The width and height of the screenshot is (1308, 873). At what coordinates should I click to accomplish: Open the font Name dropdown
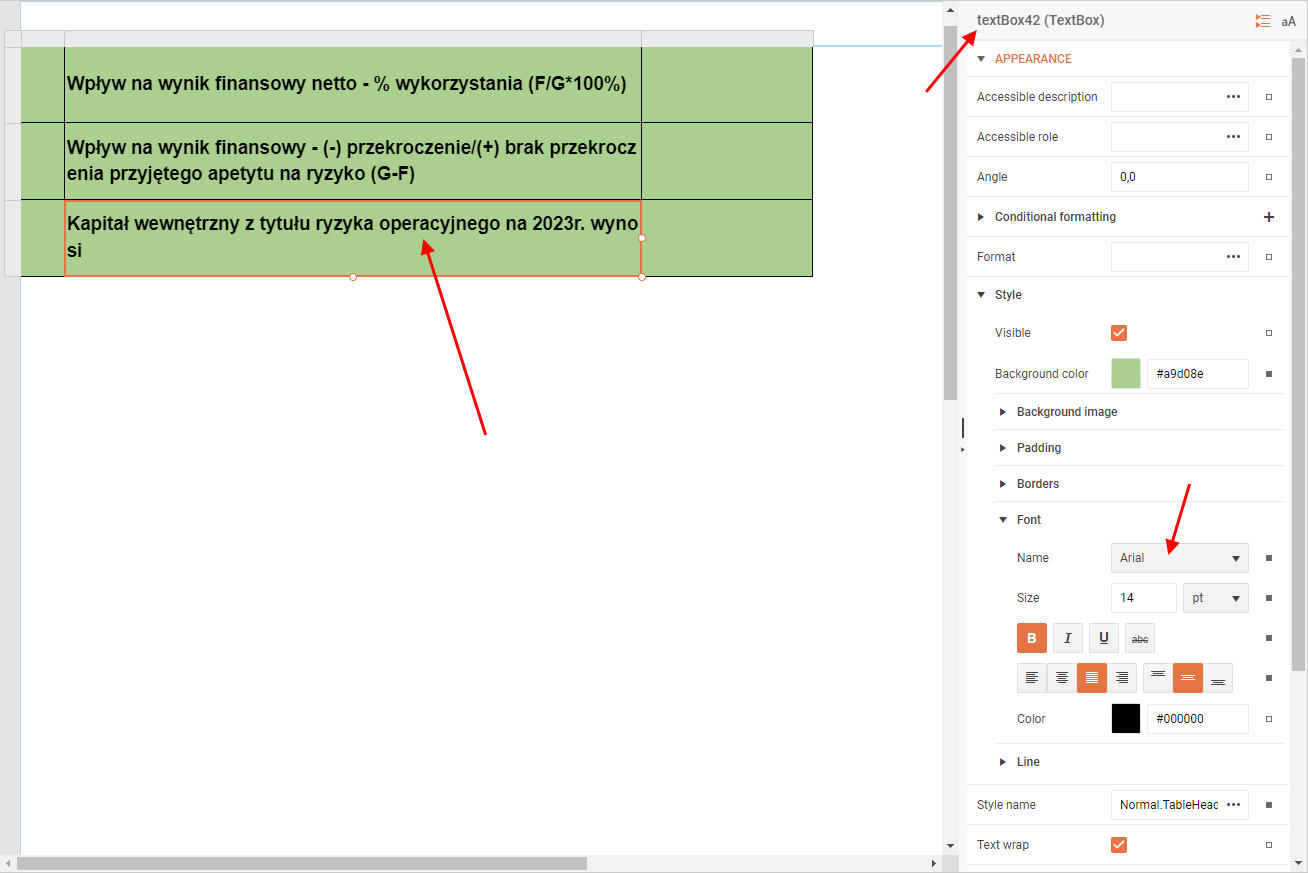pos(1179,558)
